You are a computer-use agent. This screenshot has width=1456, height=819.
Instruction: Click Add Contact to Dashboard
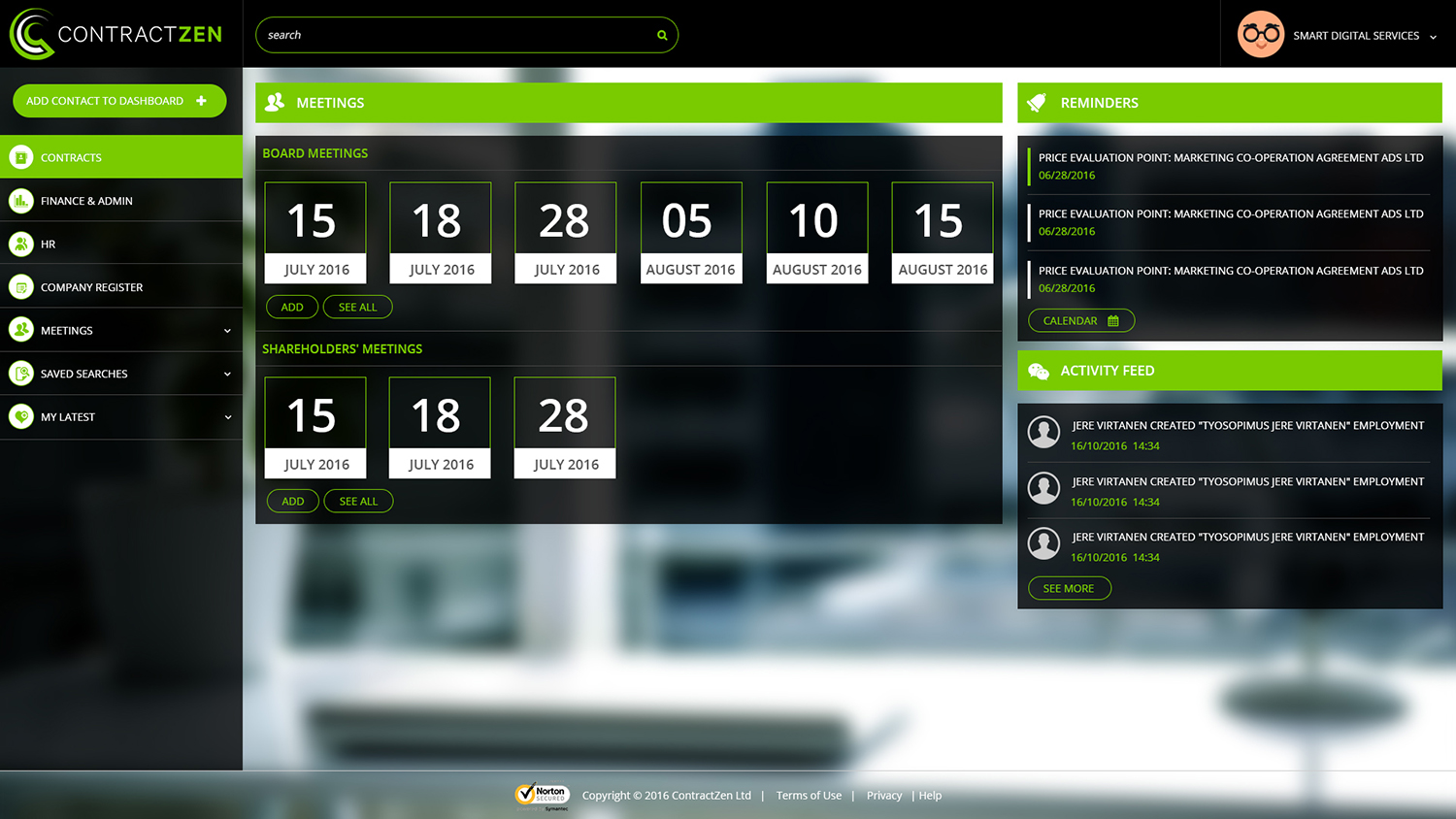coord(118,101)
